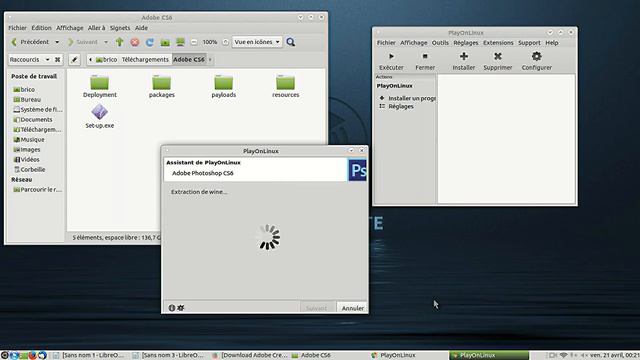This screenshot has width=640, height=360.
Task: Open Images in the sidebar
Action: pos(27,149)
